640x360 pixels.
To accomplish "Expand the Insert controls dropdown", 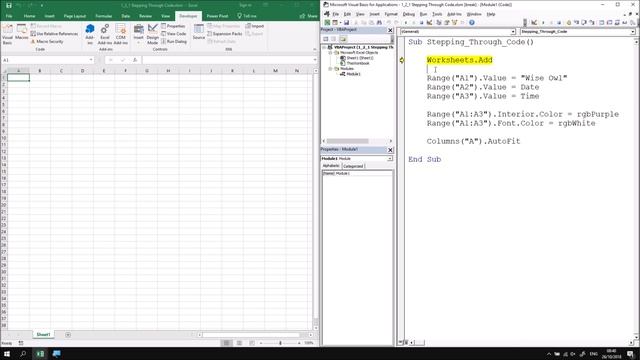I will (139, 34).
